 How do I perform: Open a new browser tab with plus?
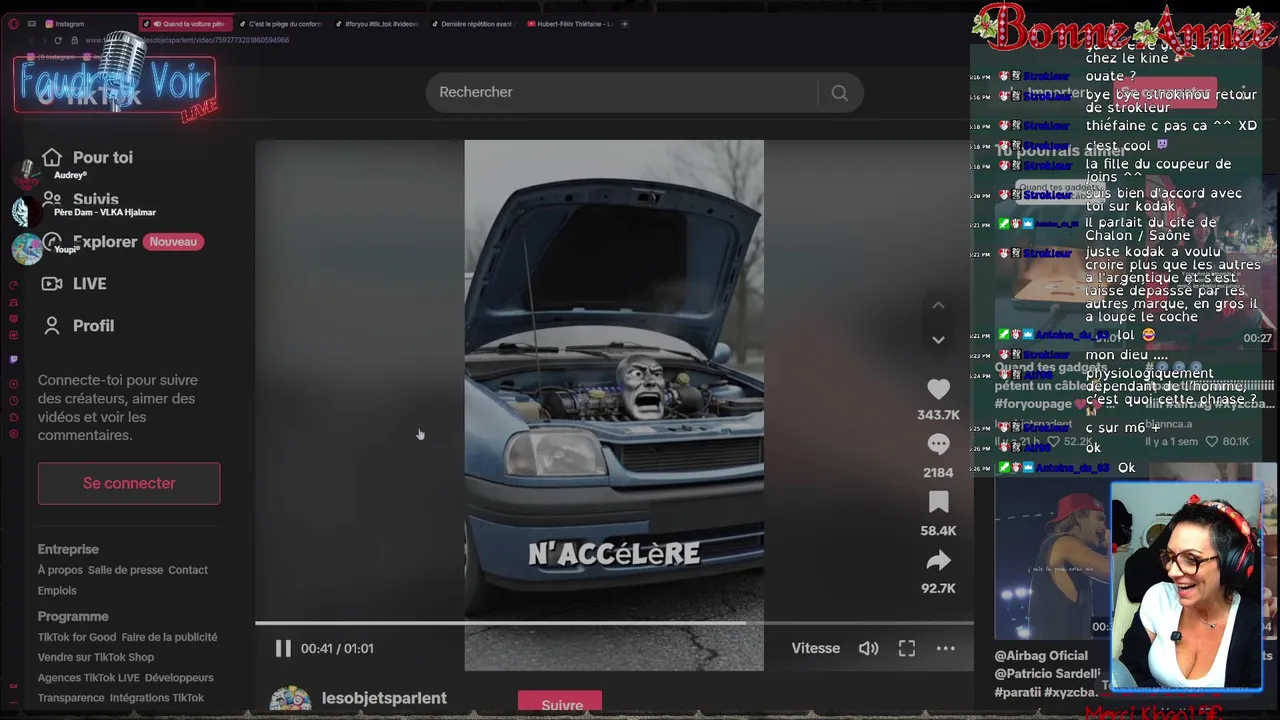pos(625,24)
